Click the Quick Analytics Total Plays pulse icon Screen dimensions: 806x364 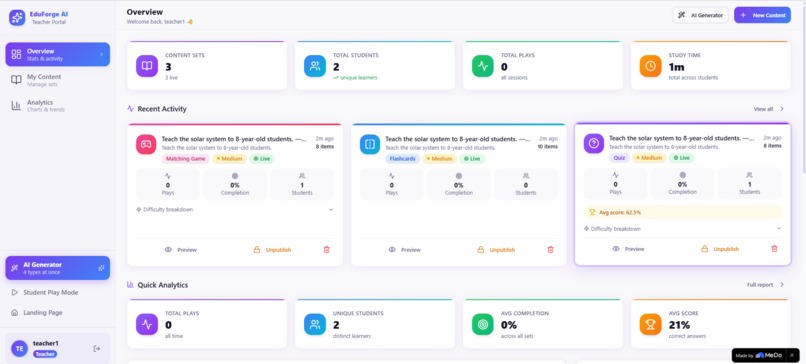click(147, 324)
